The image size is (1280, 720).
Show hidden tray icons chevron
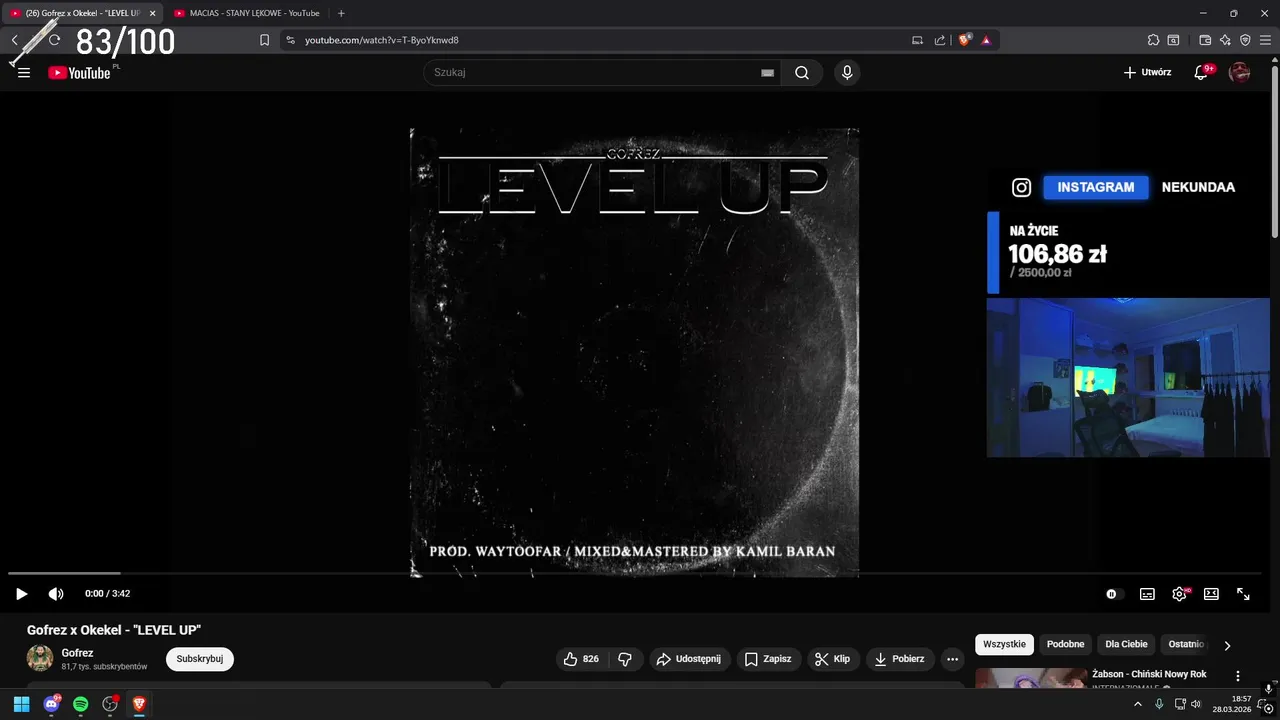1137,704
